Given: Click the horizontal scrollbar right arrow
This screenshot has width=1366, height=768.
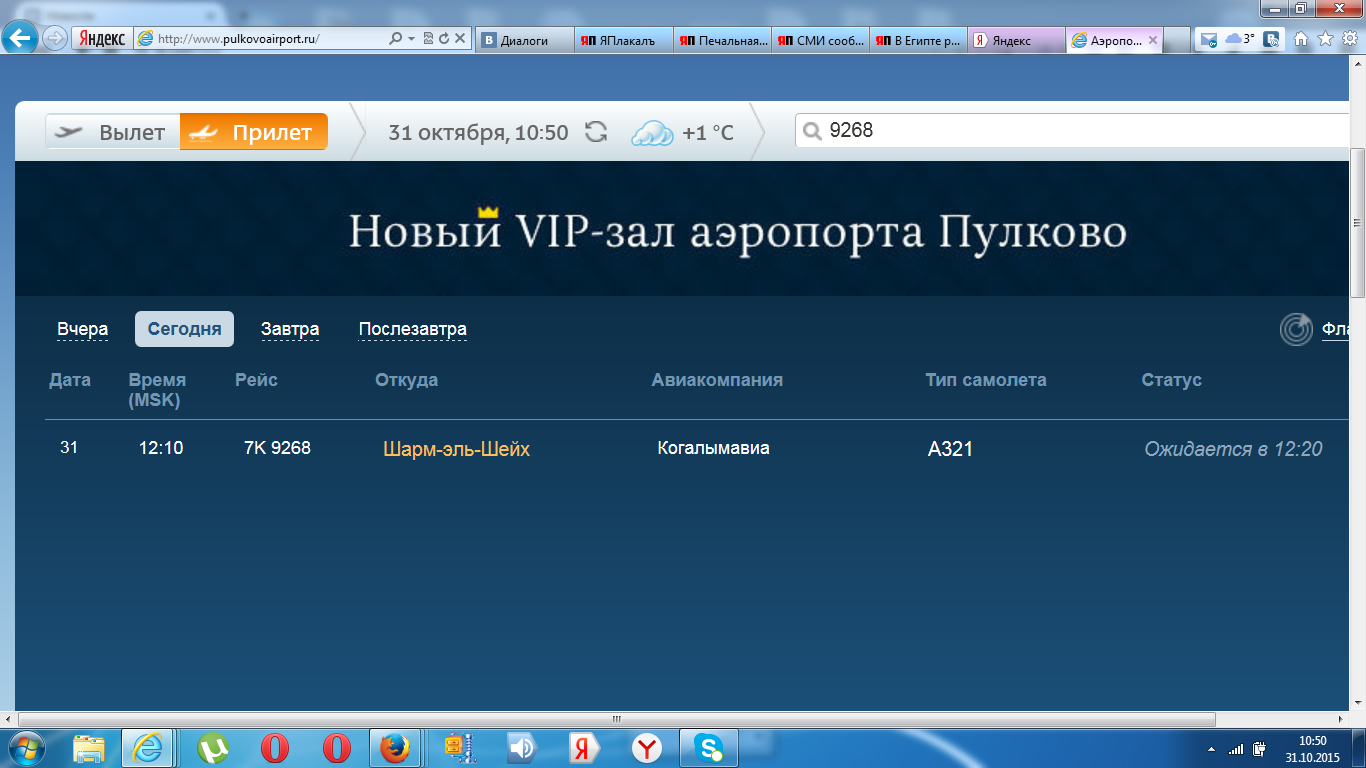Looking at the screenshot, I should [1342, 719].
